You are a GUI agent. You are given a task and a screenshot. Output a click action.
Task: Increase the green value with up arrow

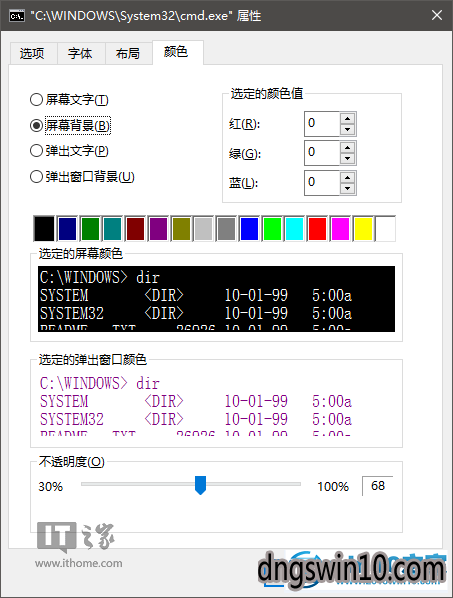coord(347,147)
